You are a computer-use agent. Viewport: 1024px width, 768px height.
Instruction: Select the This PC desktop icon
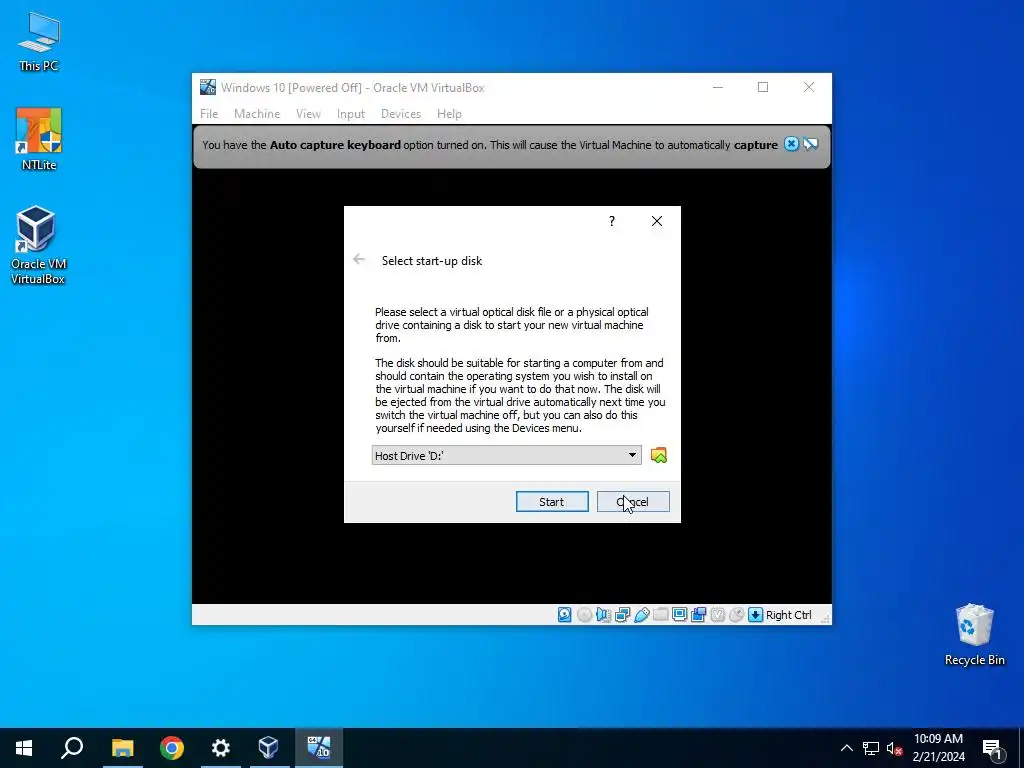39,41
